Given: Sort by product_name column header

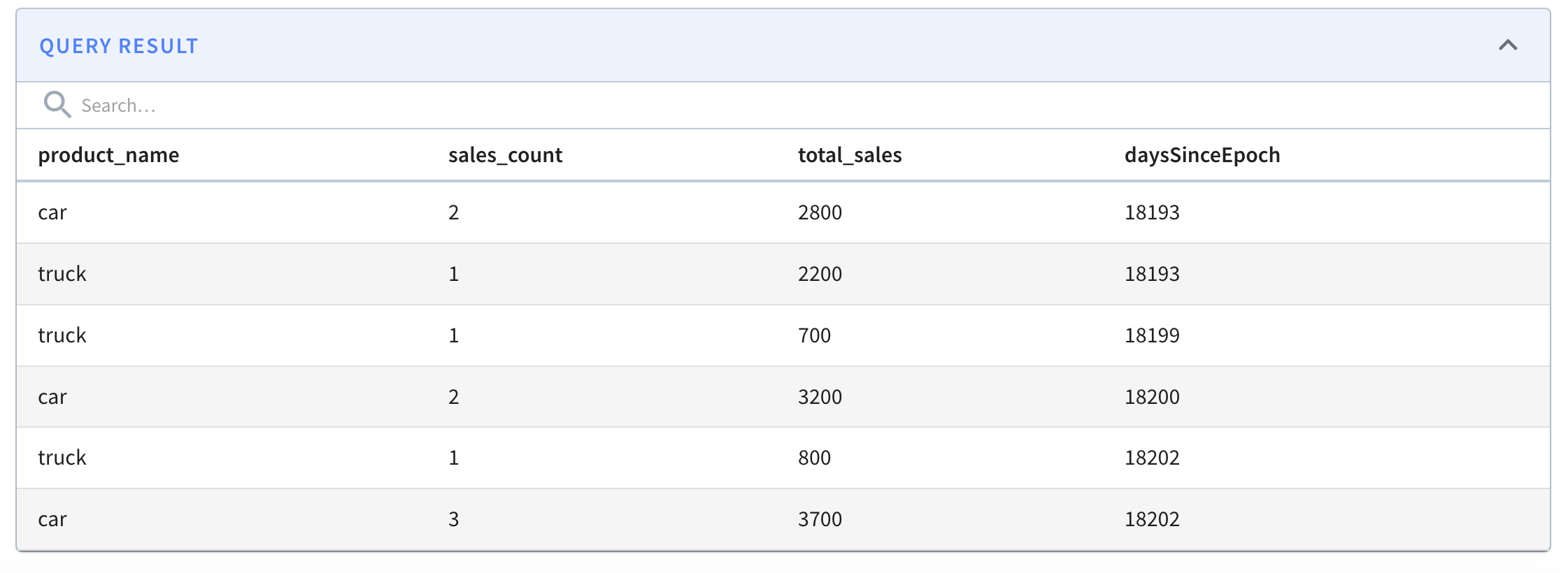Looking at the screenshot, I should (108, 155).
